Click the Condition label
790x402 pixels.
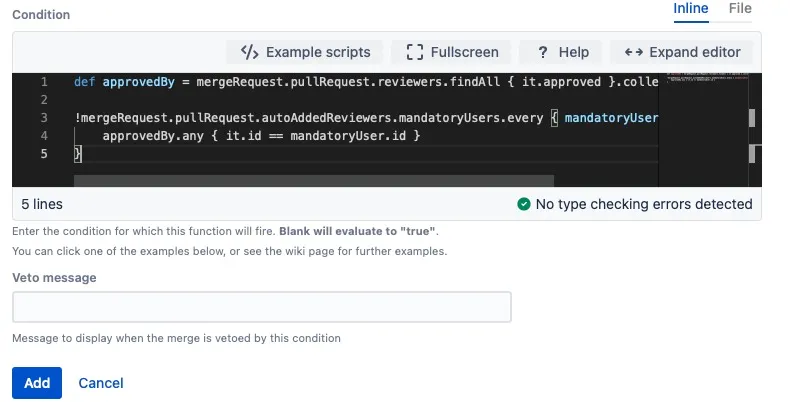point(41,15)
